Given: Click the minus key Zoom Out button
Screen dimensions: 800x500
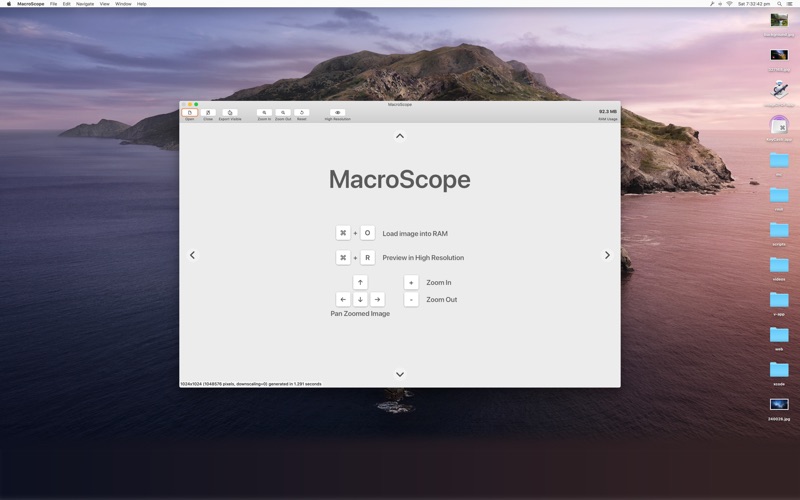Looking at the screenshot, I should pos(411,299).
